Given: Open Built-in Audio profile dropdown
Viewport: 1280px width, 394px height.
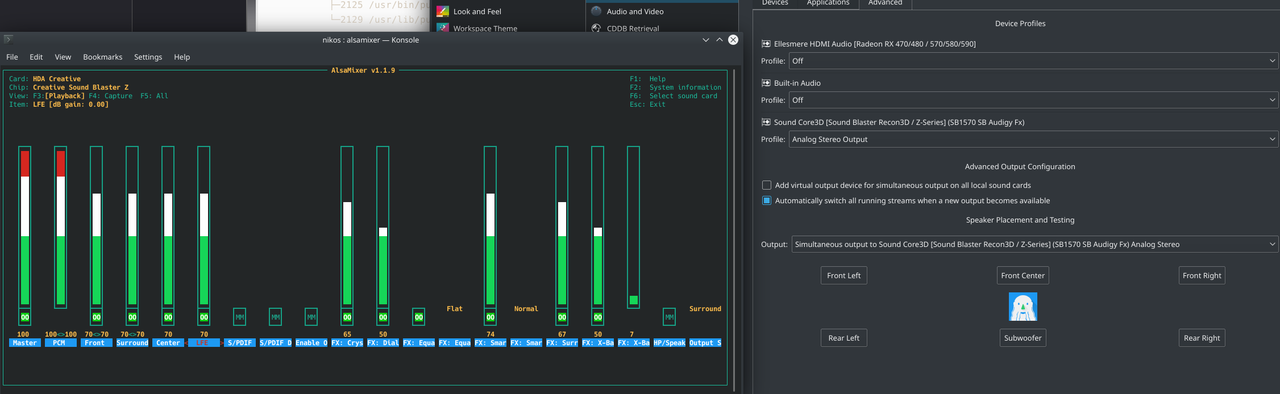Looking at the screenshot, I should pyautogui.click(x=1034, y=100).
